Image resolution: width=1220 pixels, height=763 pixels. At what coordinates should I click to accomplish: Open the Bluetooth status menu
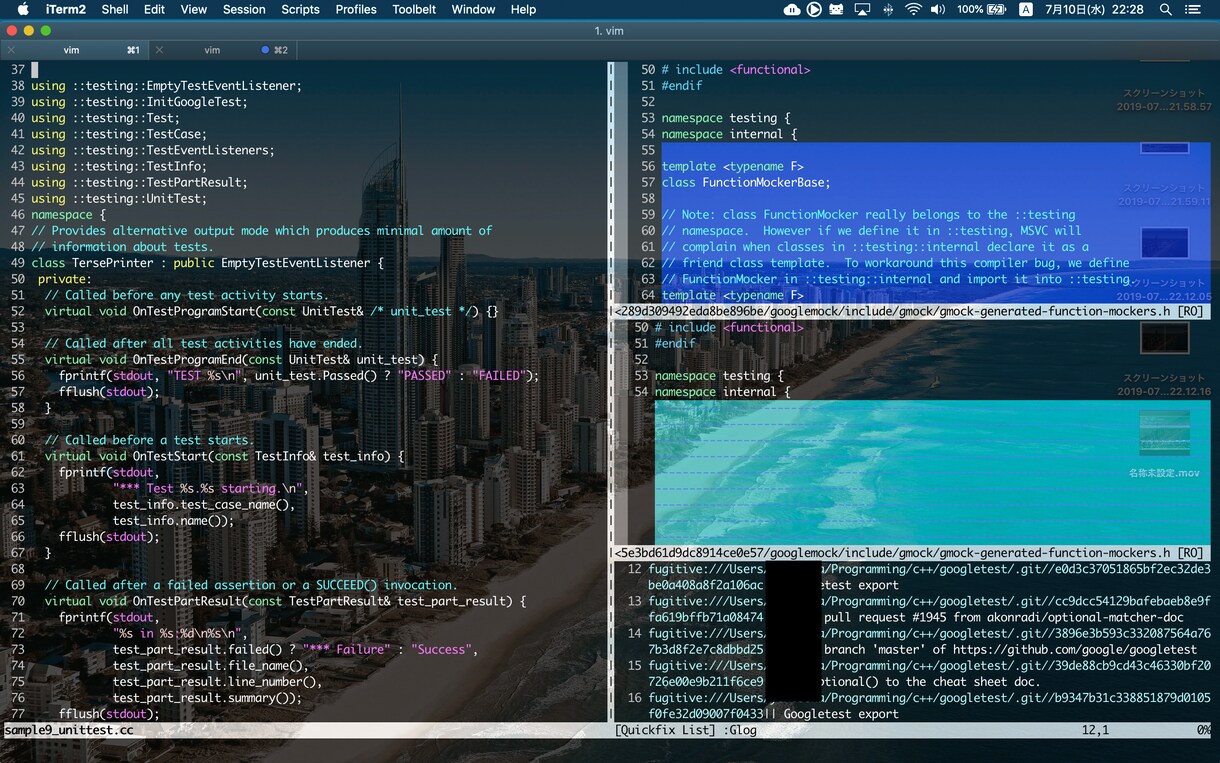coord(888,9)
